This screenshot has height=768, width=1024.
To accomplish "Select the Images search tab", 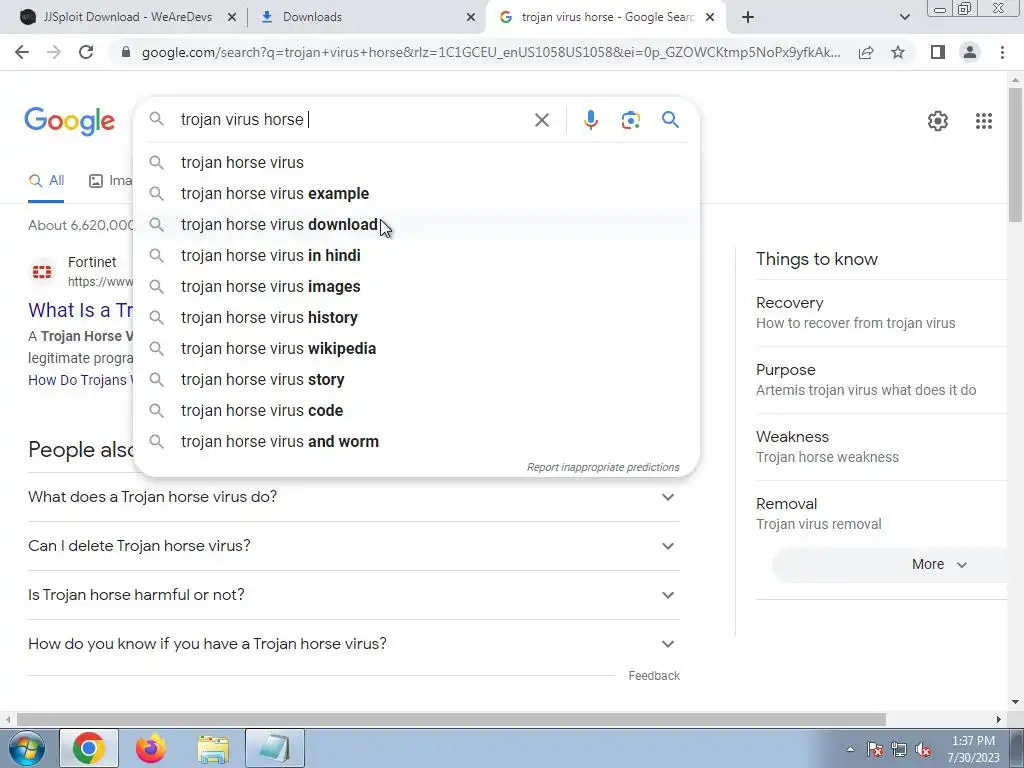I will [x=110, y=181].
